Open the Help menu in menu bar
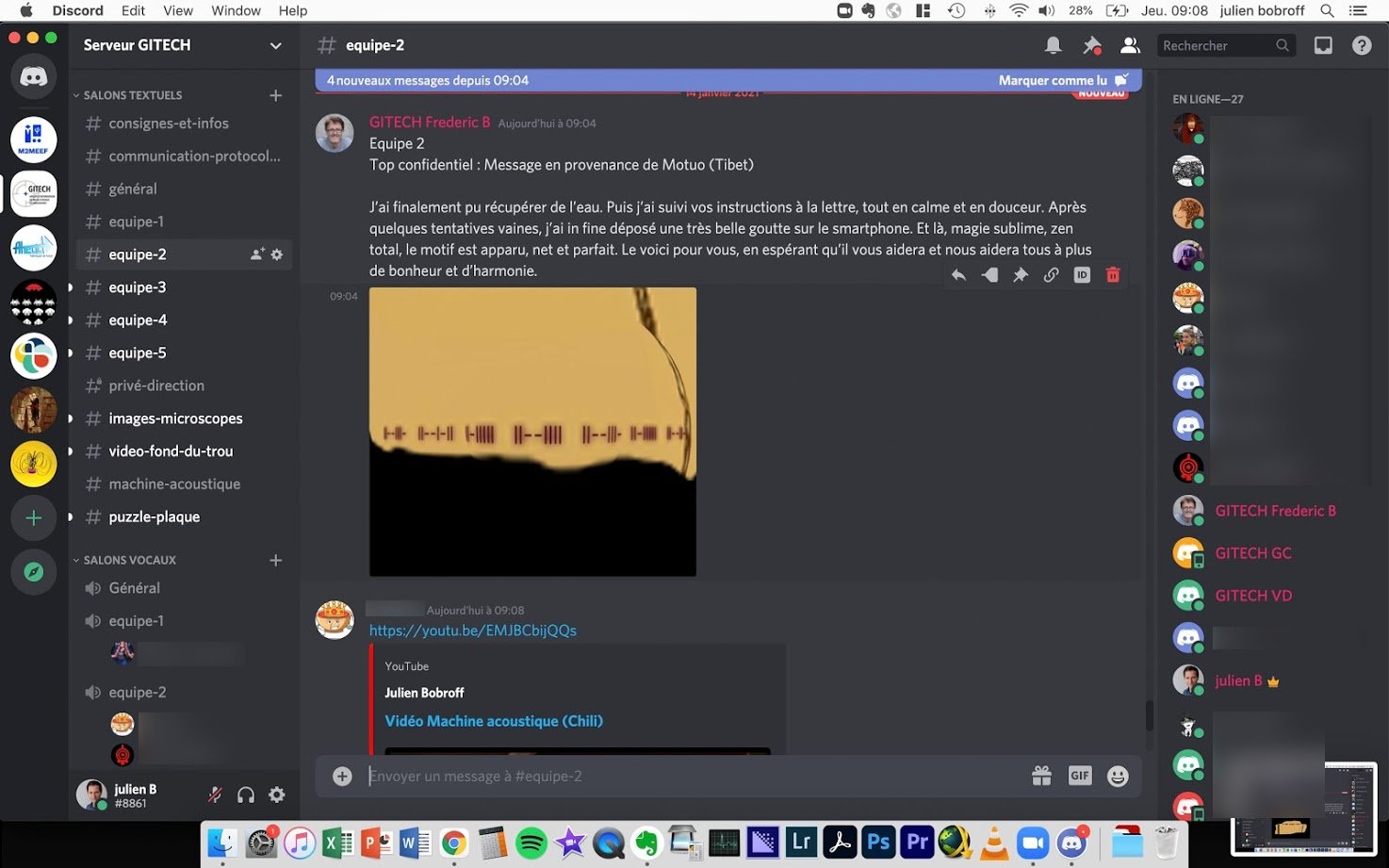The image size is (1389, 868). (293, 10)
